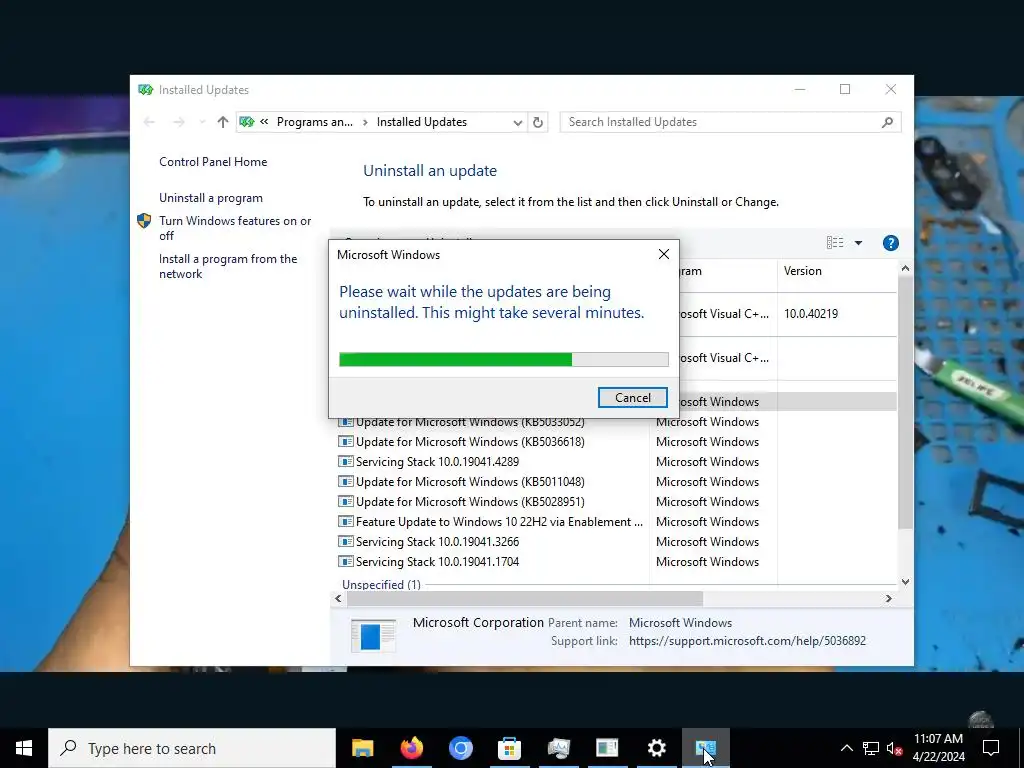Screen dimensions: 1024x768
Task: Launch Chrome from taskbar
Action: (460, 748)
